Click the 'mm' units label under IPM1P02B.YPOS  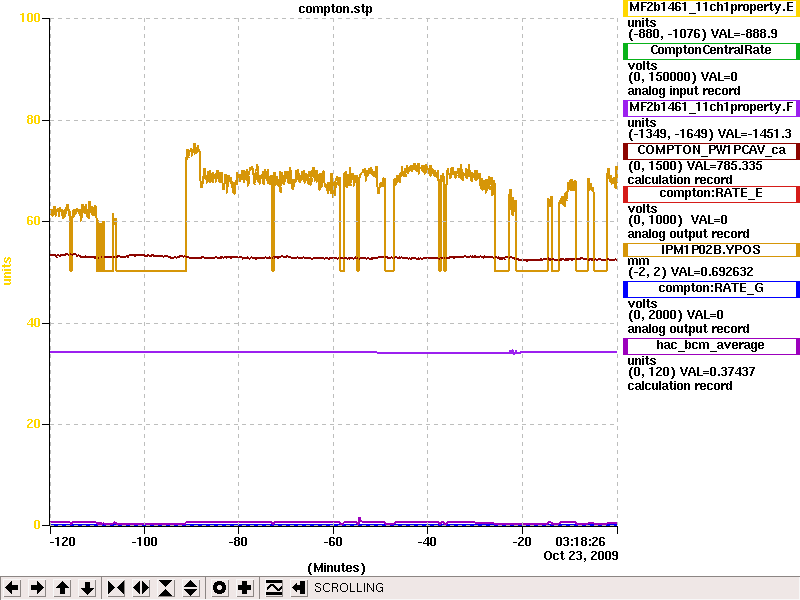coord(638,261)
